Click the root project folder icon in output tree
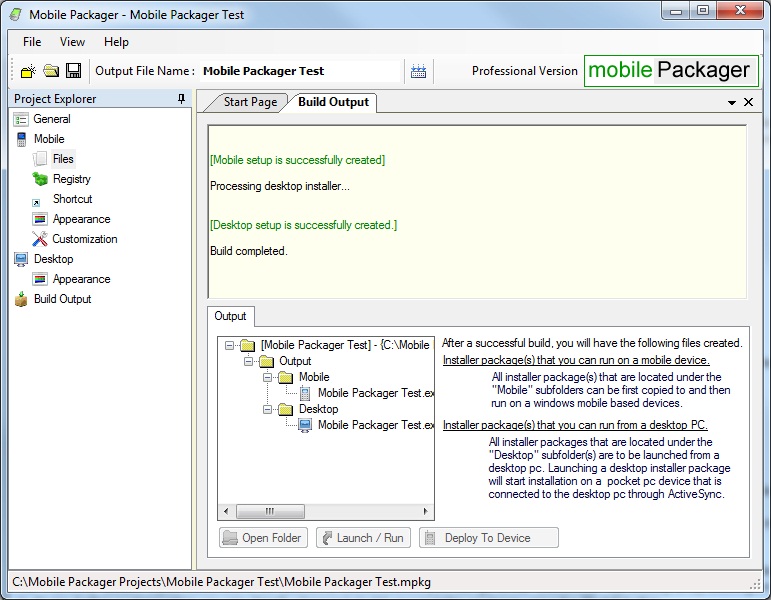 tap(247, 346)
